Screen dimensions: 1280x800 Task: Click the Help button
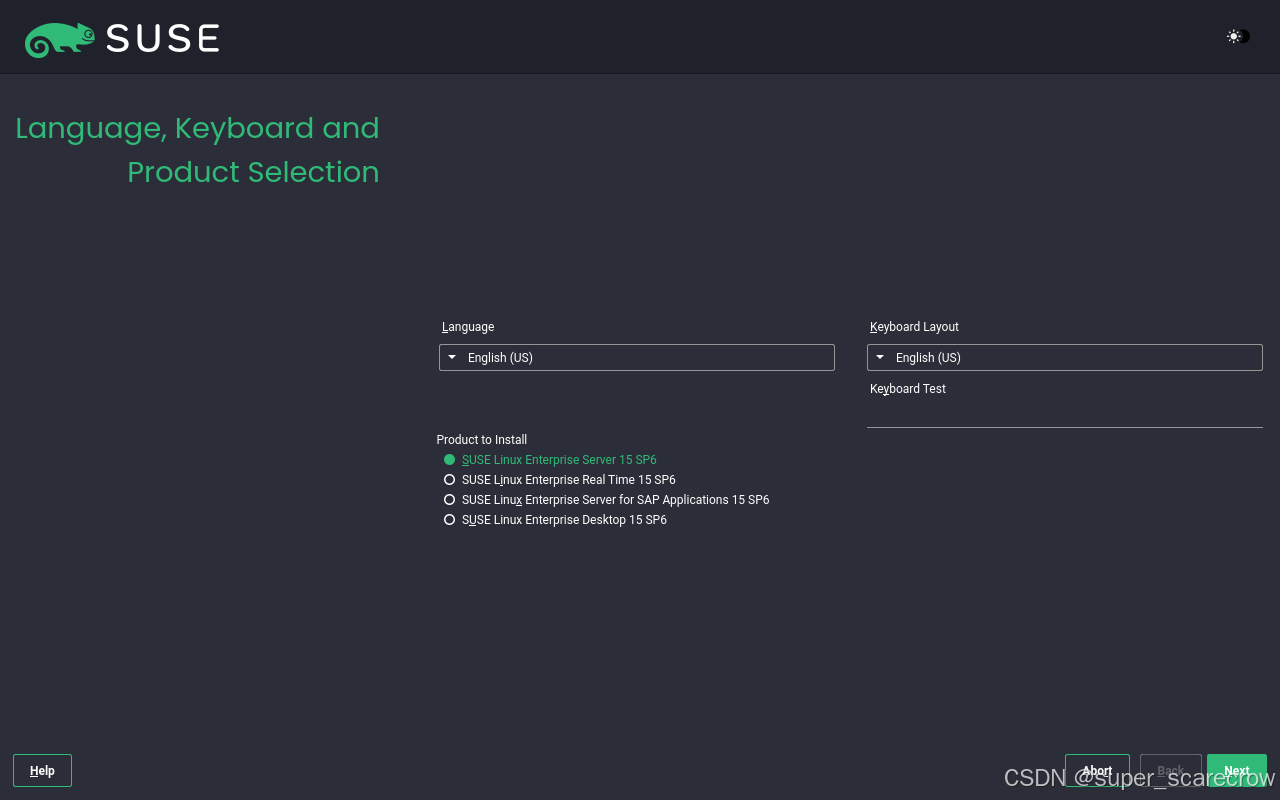(x=42, y=770)
